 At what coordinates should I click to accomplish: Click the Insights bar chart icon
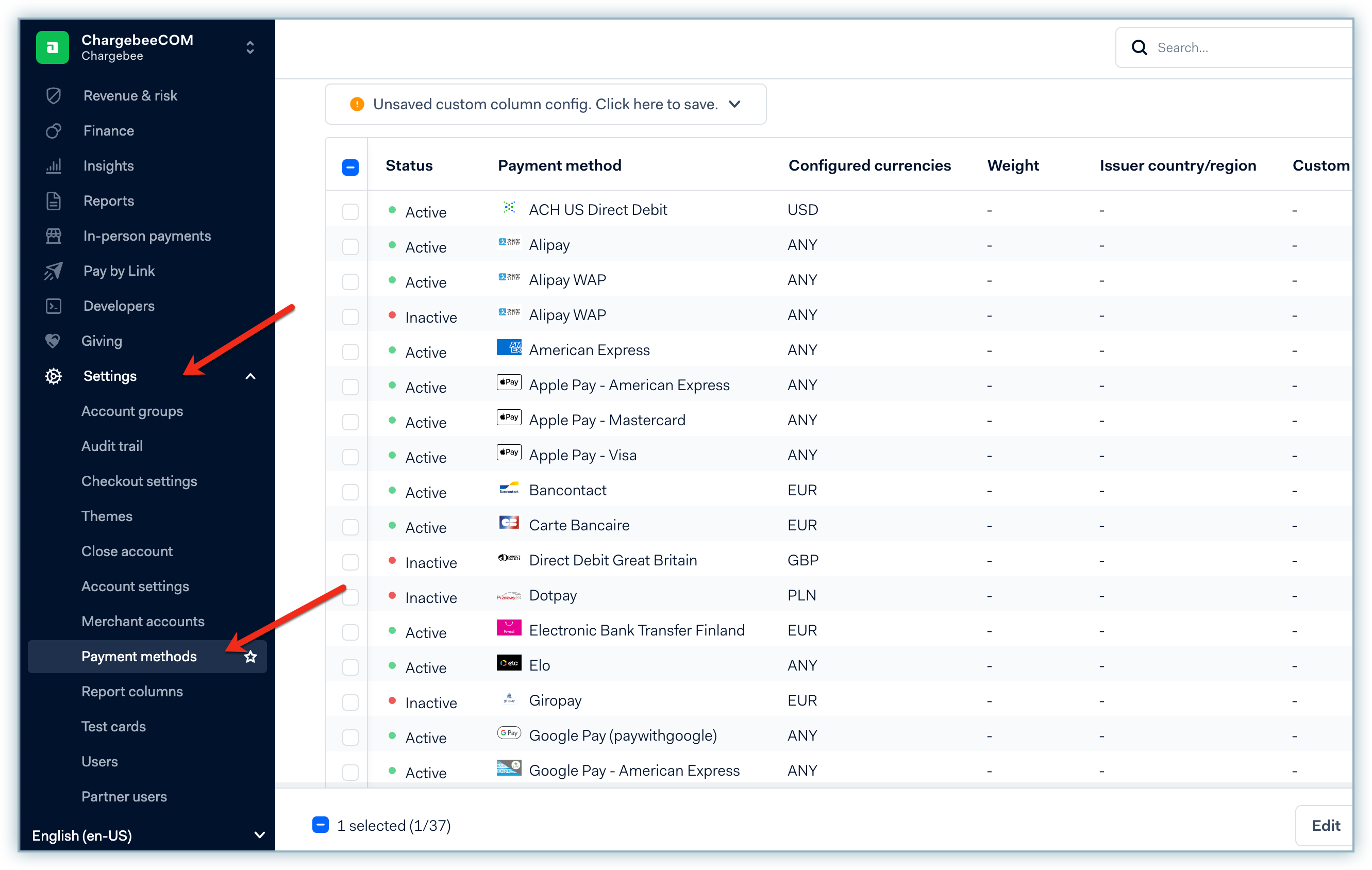pyautogui.click(x=54, y=166)
